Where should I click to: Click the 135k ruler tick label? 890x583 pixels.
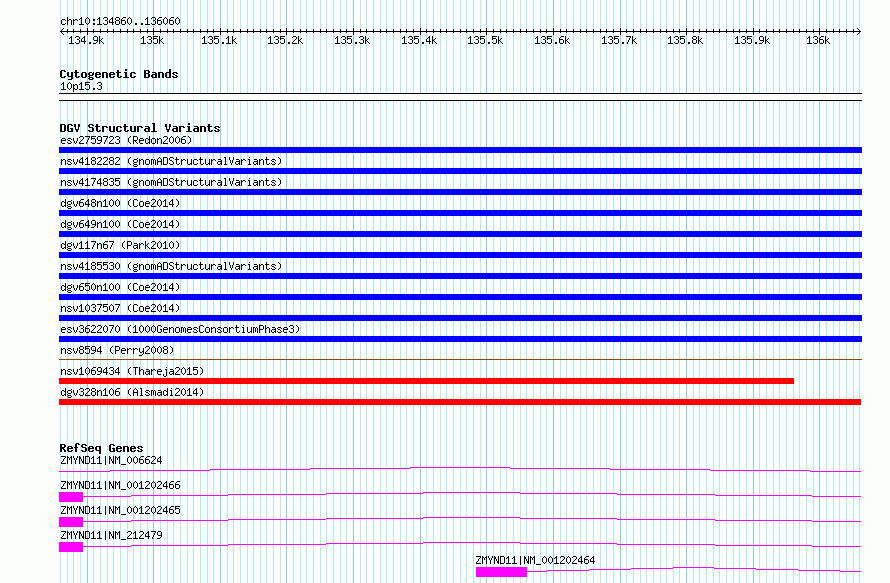(x=152, y=40)
